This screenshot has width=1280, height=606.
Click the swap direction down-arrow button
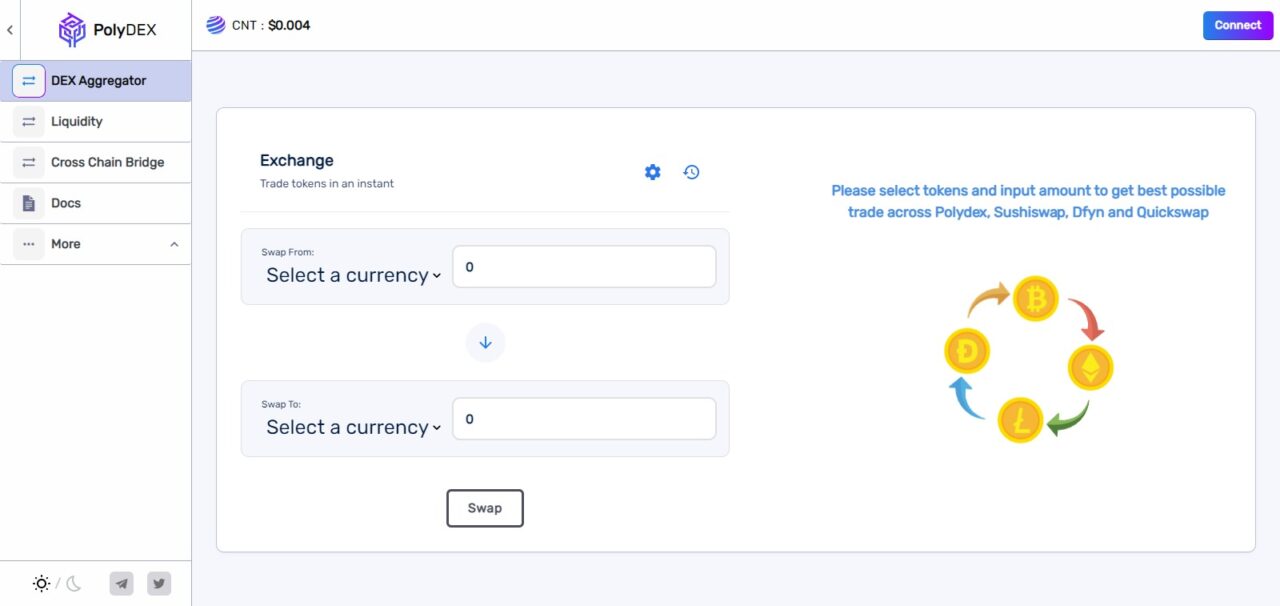(x=485, y=342)
